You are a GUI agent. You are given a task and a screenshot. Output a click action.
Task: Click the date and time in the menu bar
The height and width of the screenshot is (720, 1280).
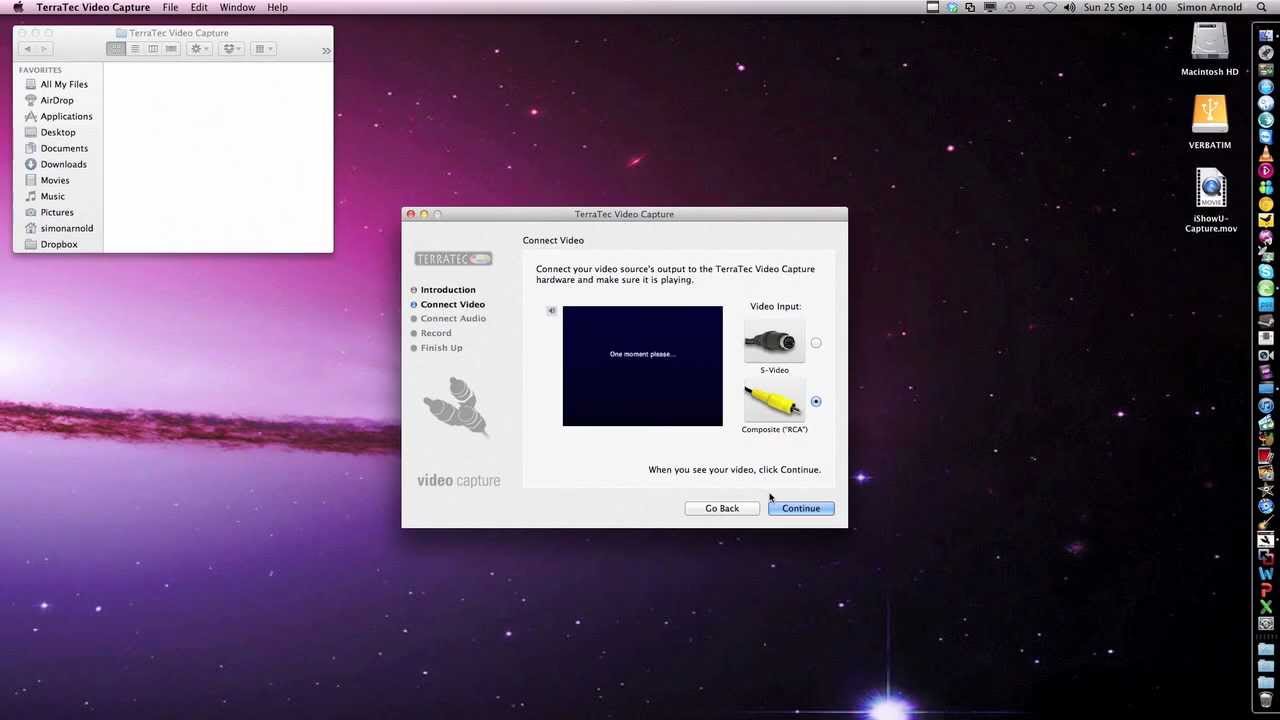pyautogui.click(x=1125, y=7)
